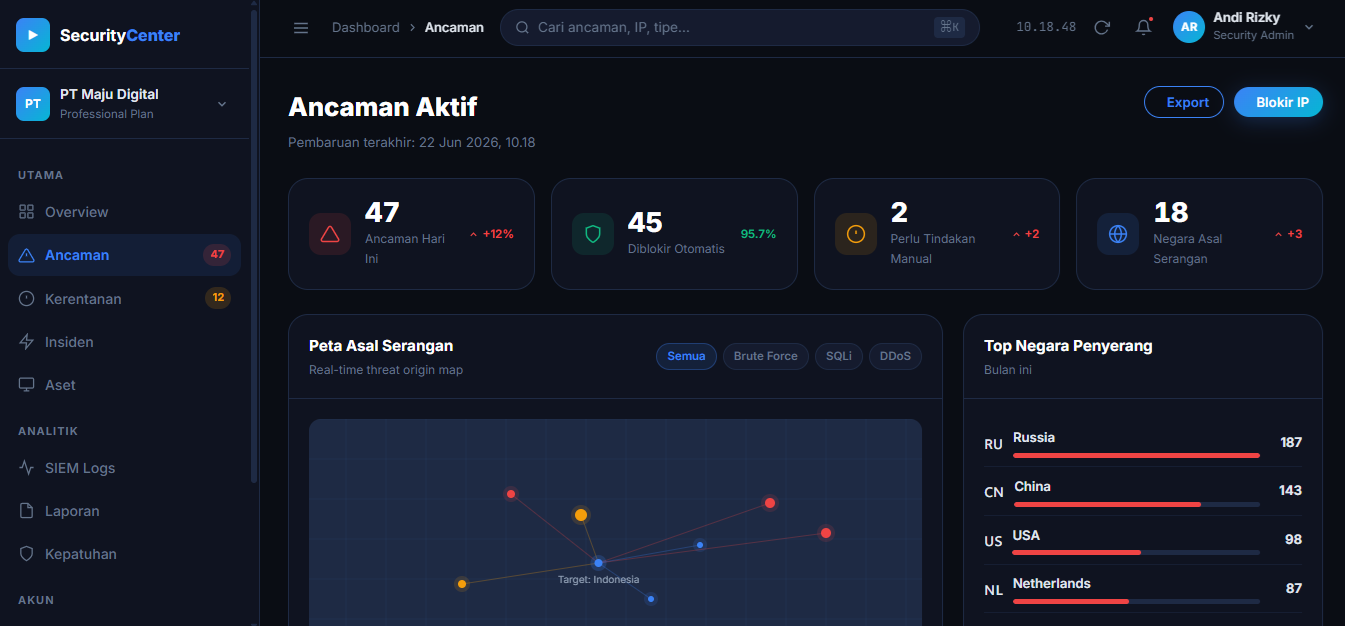
Task: Click the +2 trend on Perlu Tindakan Manual
Action: pyautogui.click(x=1026, y=234)
